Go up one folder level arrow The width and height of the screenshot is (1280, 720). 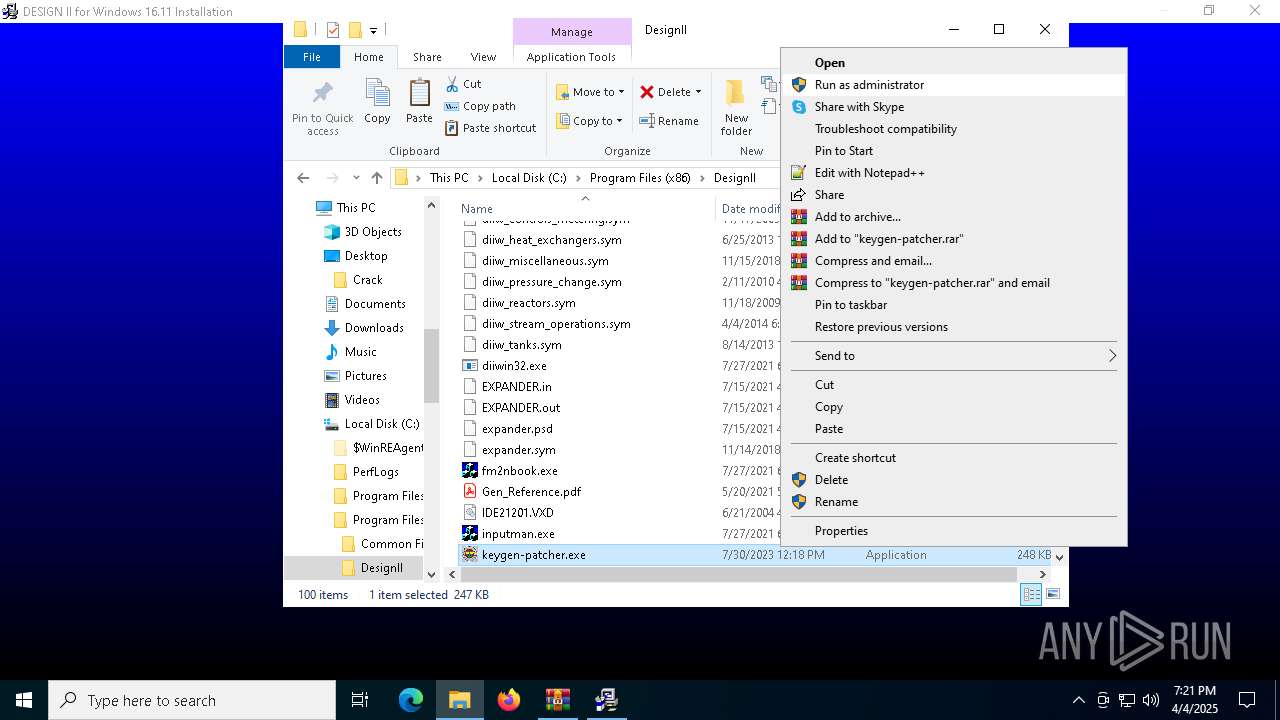pyautogui.click(x=376, y=178)
